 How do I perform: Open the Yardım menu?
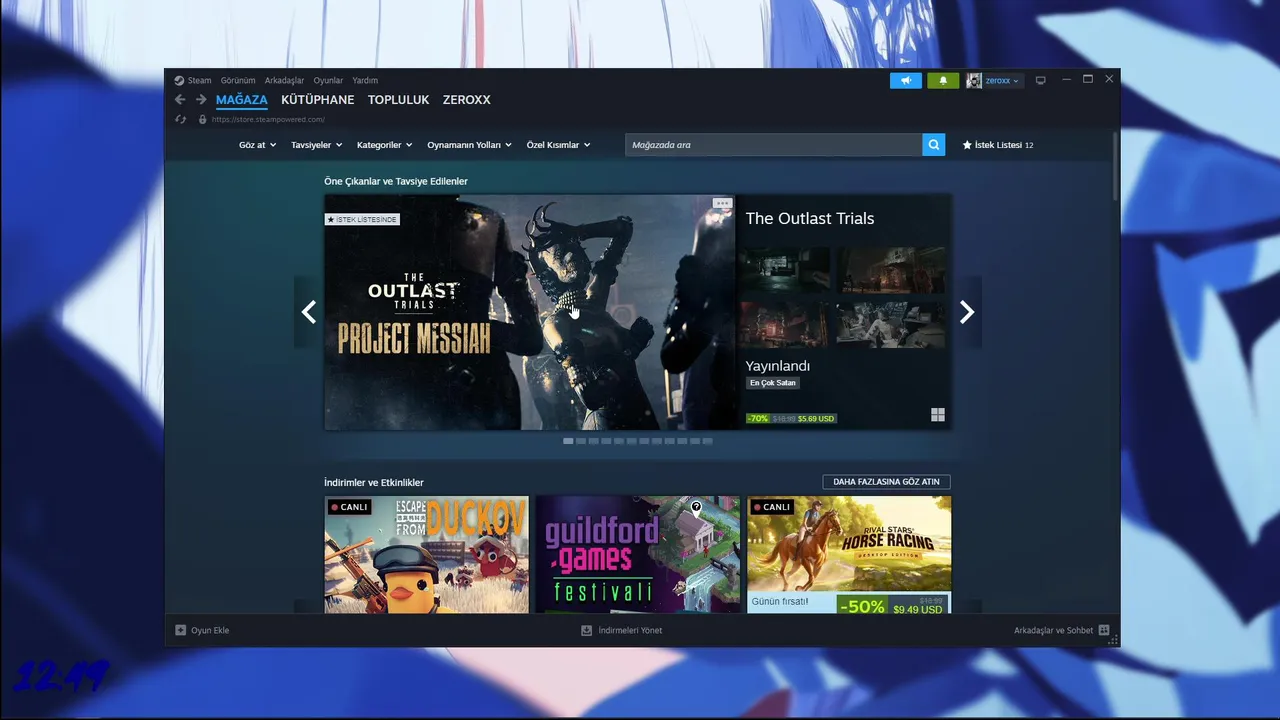[365, 80]
